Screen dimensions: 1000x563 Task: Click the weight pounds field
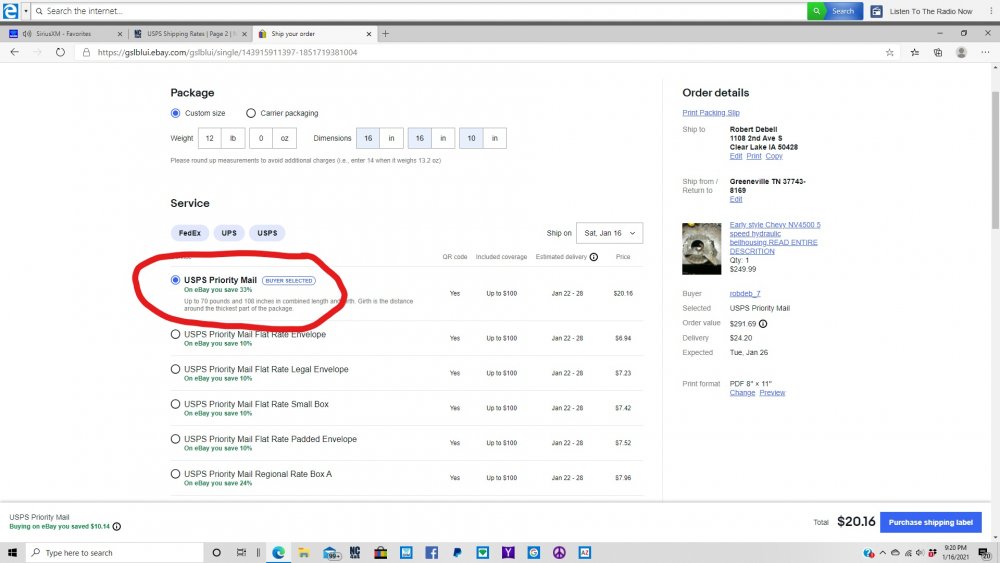click(209, 138)
